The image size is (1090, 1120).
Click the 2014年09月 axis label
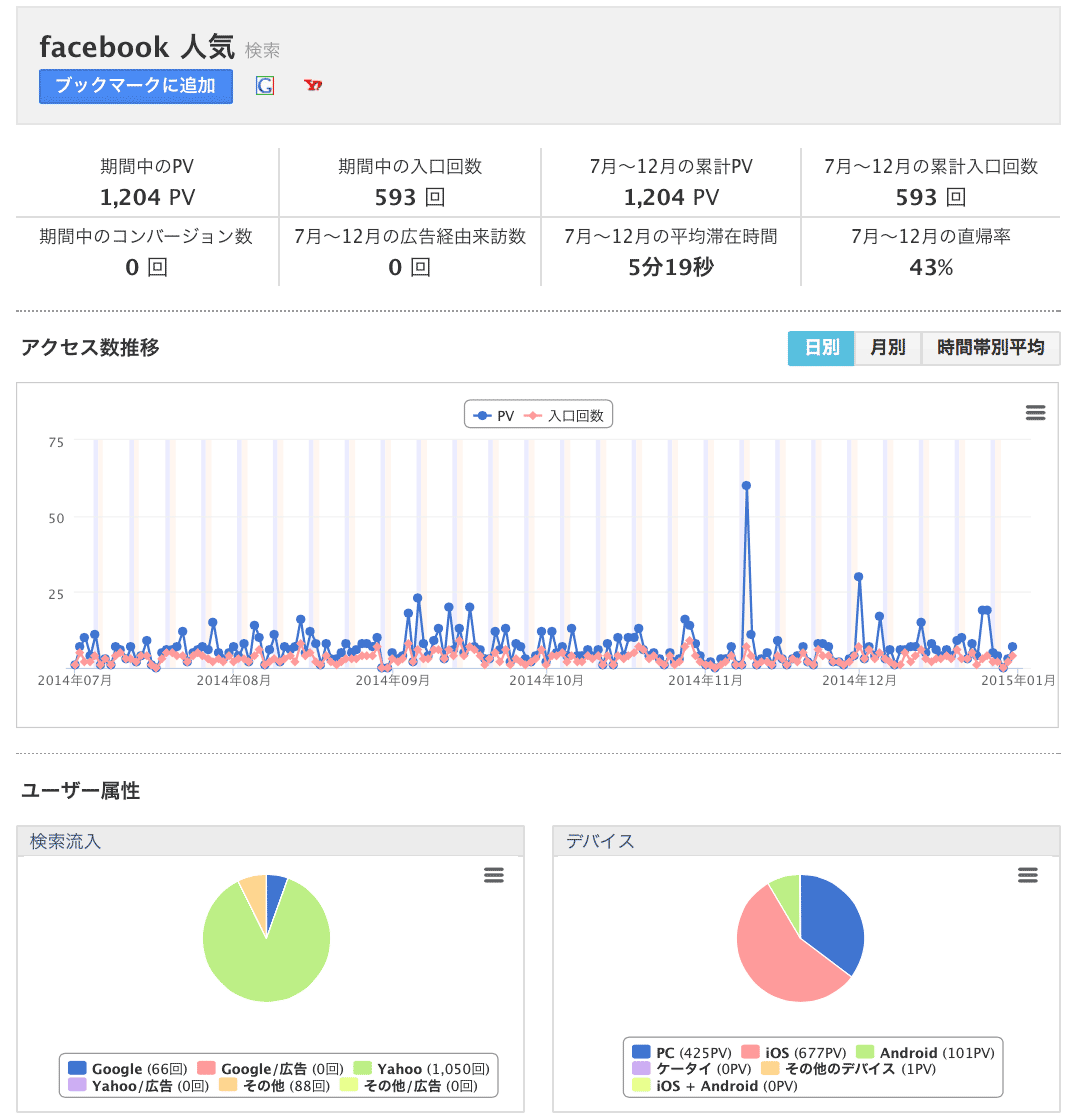(392, 681)
